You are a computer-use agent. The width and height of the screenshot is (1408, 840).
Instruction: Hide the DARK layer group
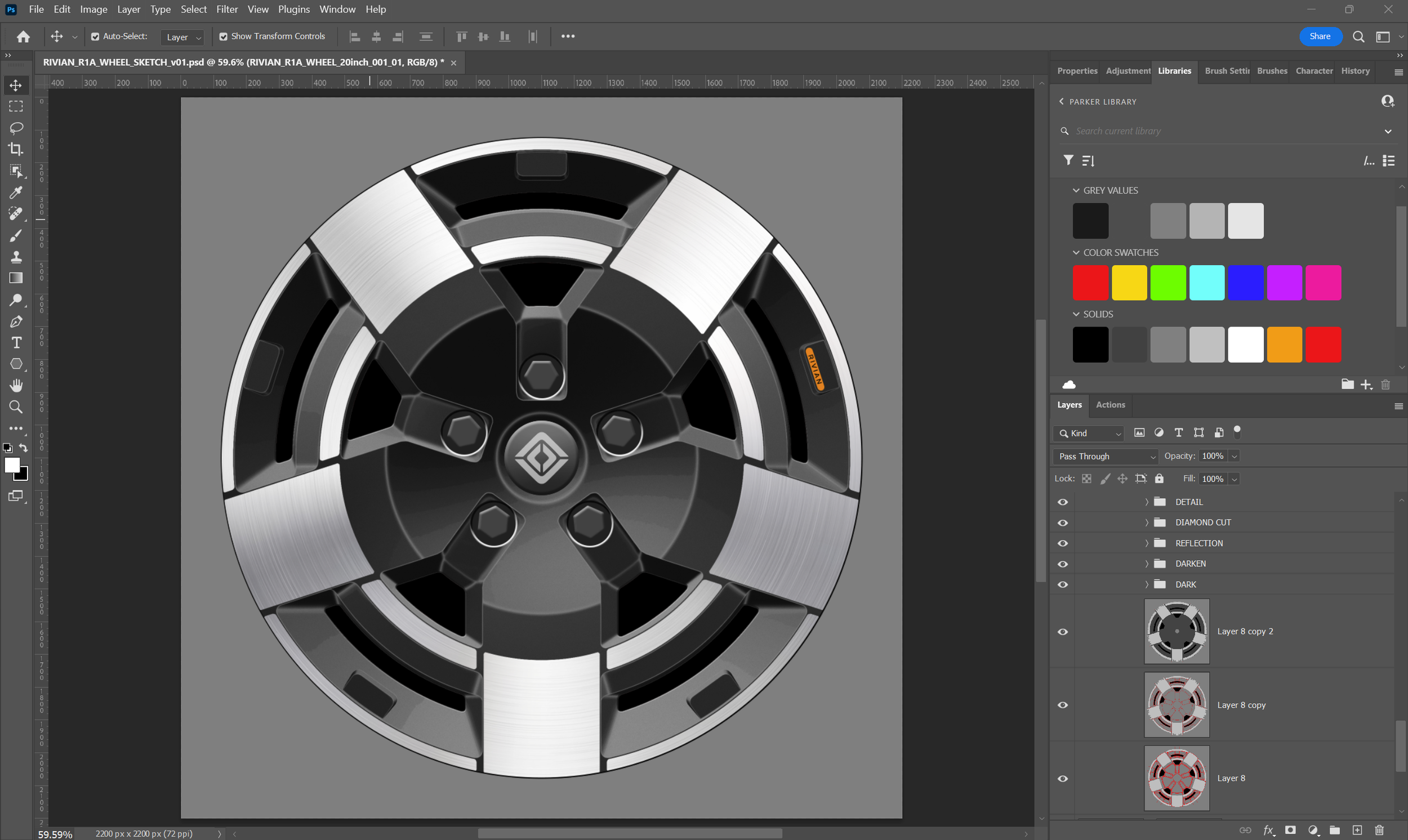[x=1063, y=585]
